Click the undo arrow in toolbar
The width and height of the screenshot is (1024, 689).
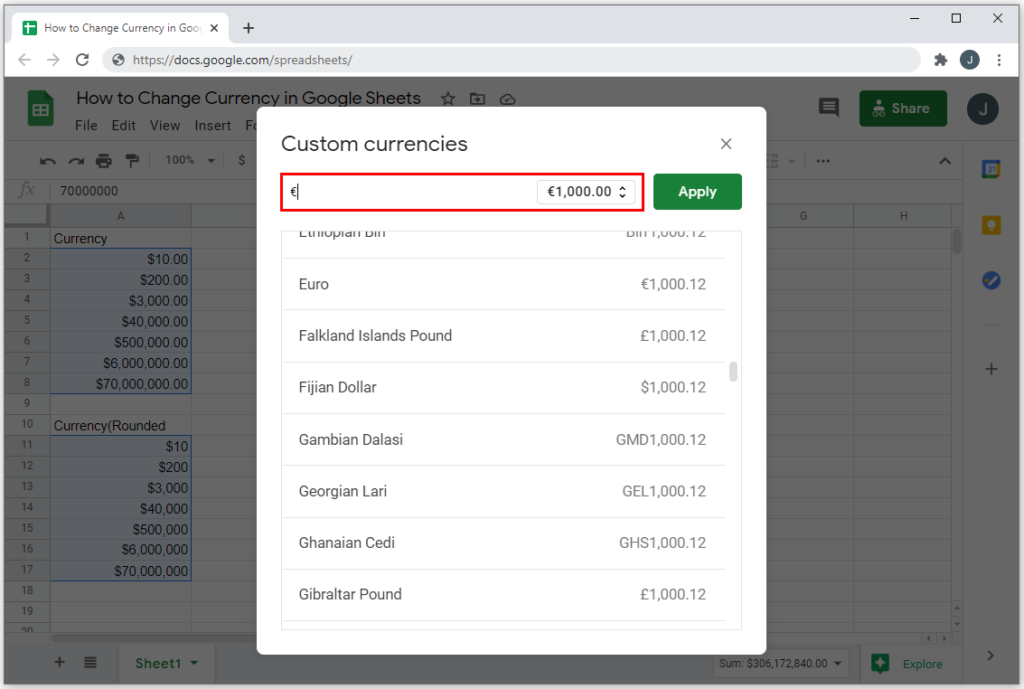click(47, 161)
